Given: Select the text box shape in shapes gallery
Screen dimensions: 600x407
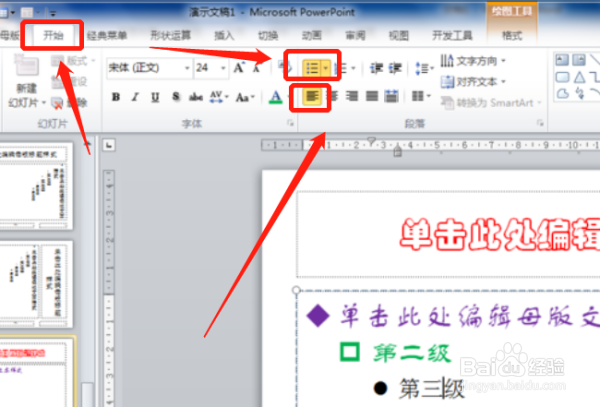Looking at the screenshot, I should (562, 60).
